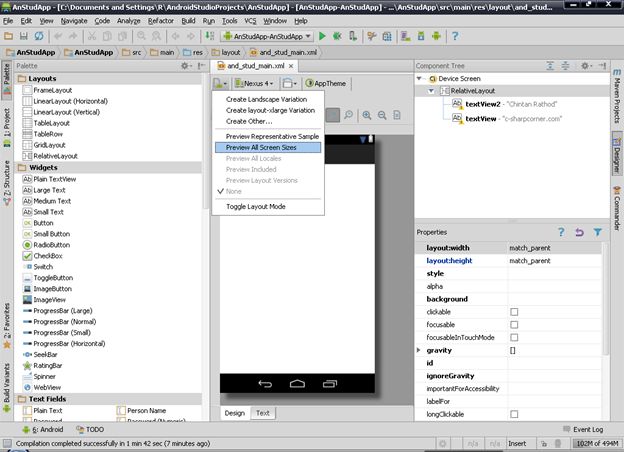The height and width of the screenshot is (452, 624).
Task: Open the AppTheme theme selector
Action: coord(326,84)
